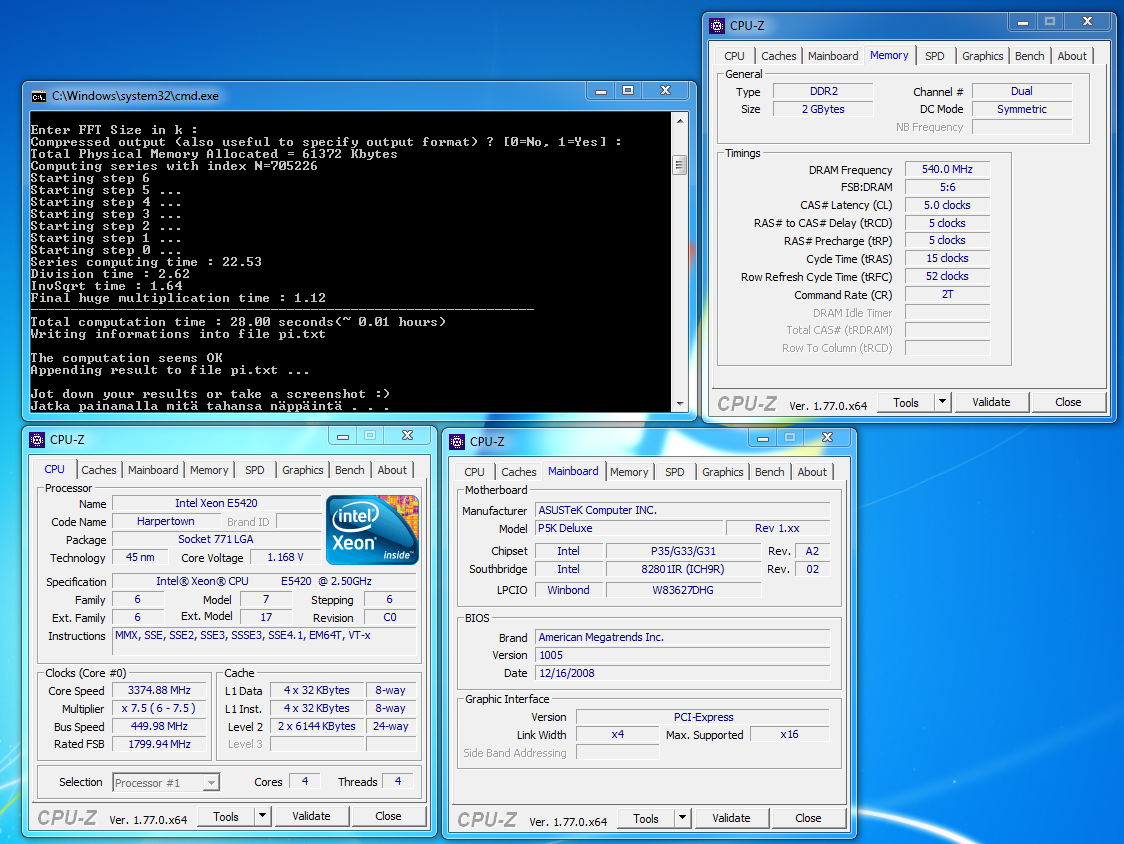Click scroll down arrow in cmd.exe window
The image size is (1124, 844).
[x=680, y=404]
